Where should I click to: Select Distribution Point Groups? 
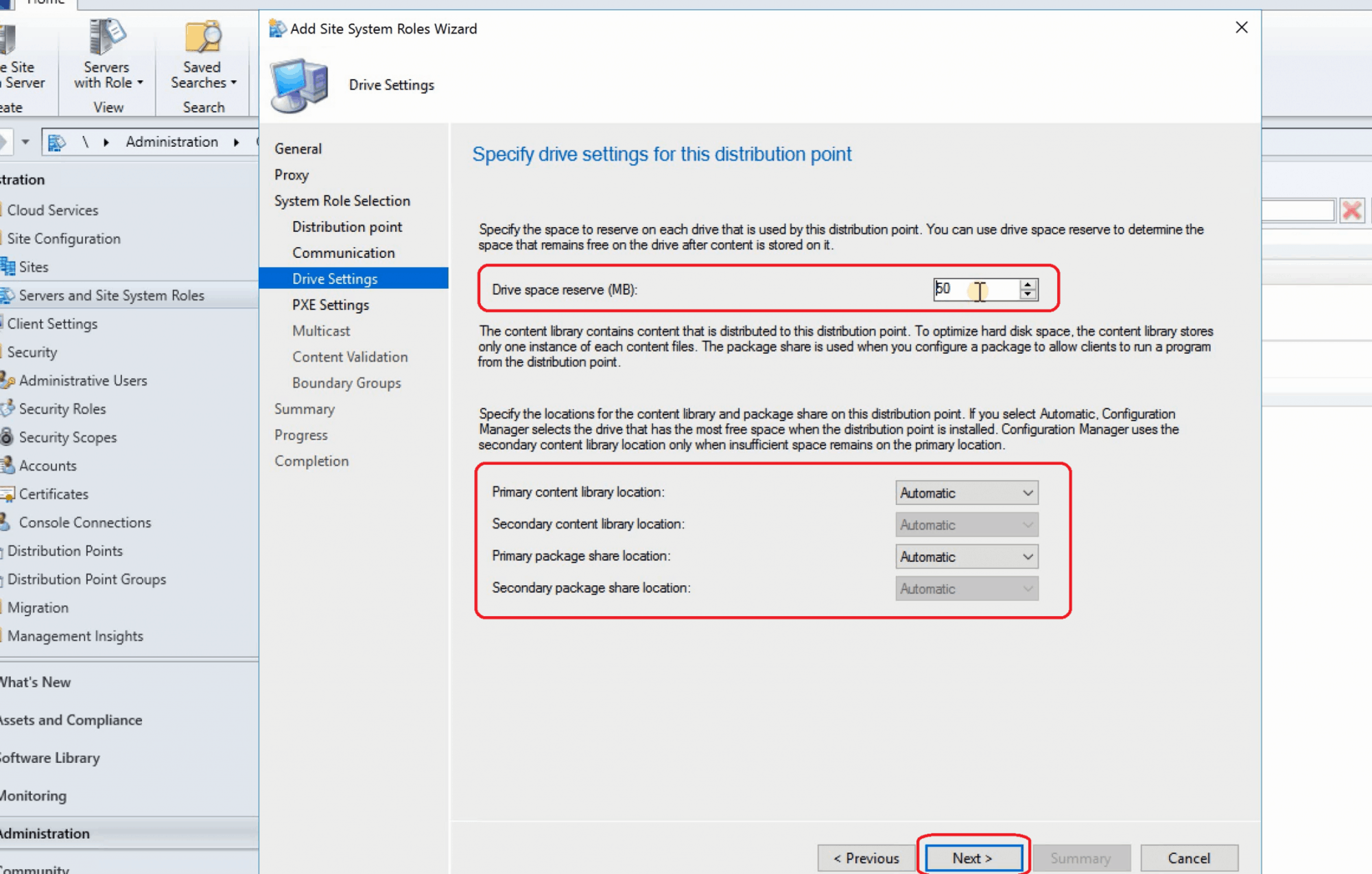tap(87, 579)
